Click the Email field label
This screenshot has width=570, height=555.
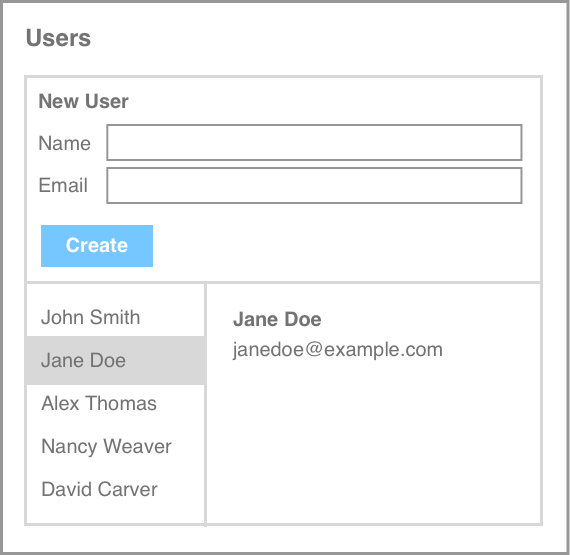tap(63, 185)
